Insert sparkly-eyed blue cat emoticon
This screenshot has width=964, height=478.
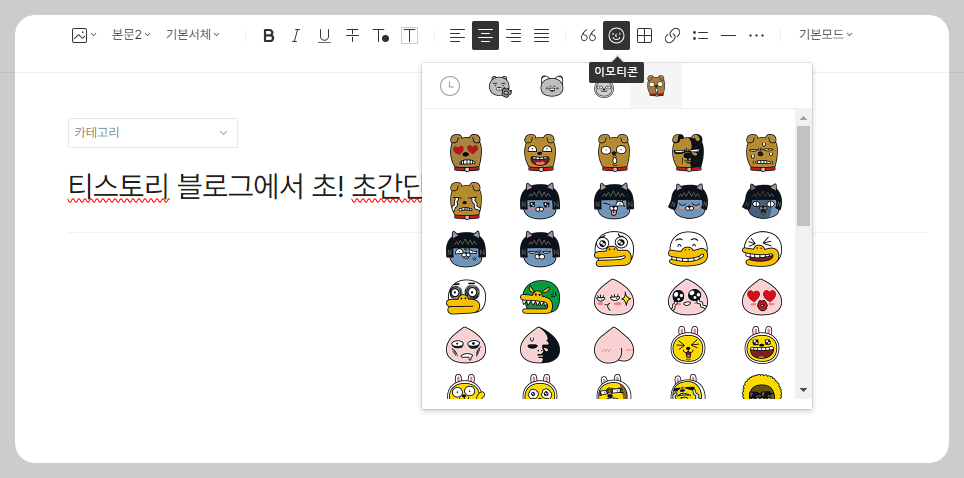540,201
